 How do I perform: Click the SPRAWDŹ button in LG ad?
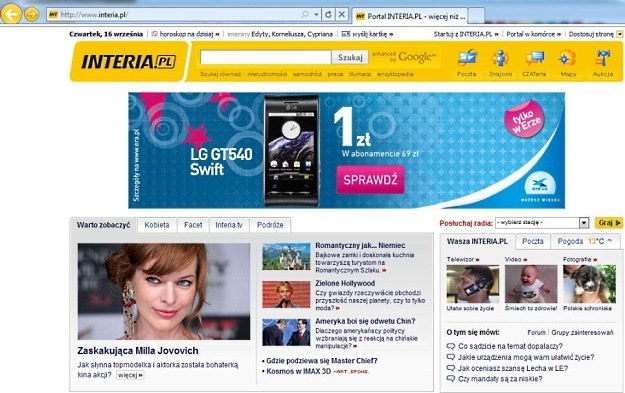coord(370,180)
